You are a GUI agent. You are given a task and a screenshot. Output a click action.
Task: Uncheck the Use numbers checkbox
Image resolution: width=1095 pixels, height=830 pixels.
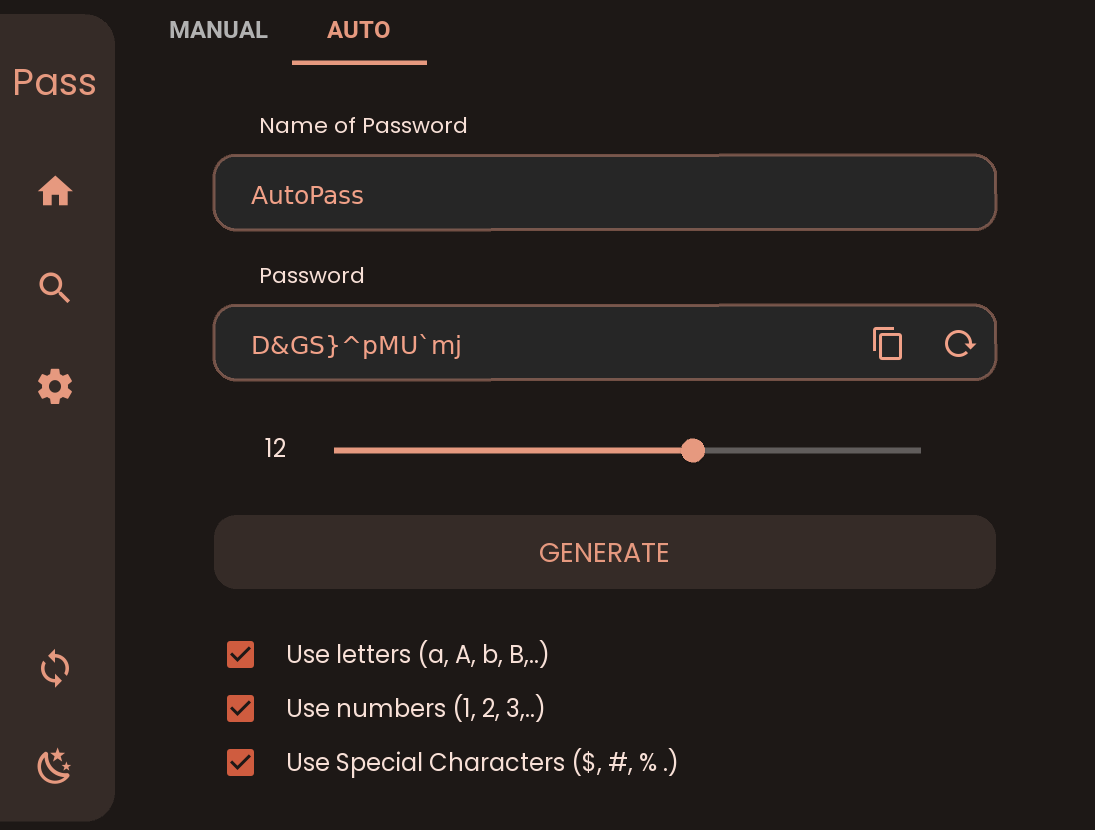pos(240,709)
